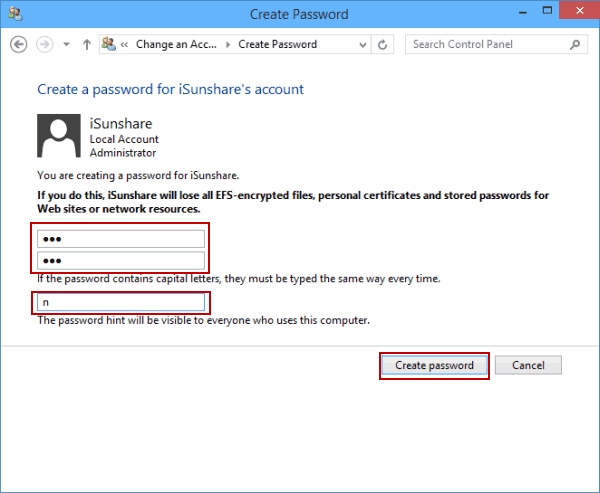Click the Back navigation arrow
This screenshot has width=600, height=493.
[18, 45]
